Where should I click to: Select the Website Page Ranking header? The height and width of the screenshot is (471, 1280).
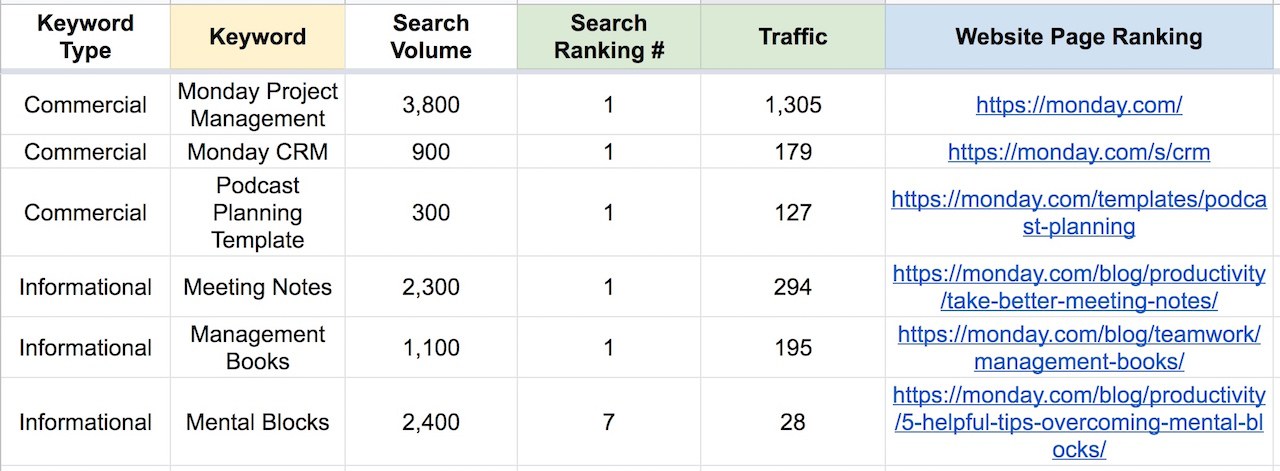point(1079,37)
